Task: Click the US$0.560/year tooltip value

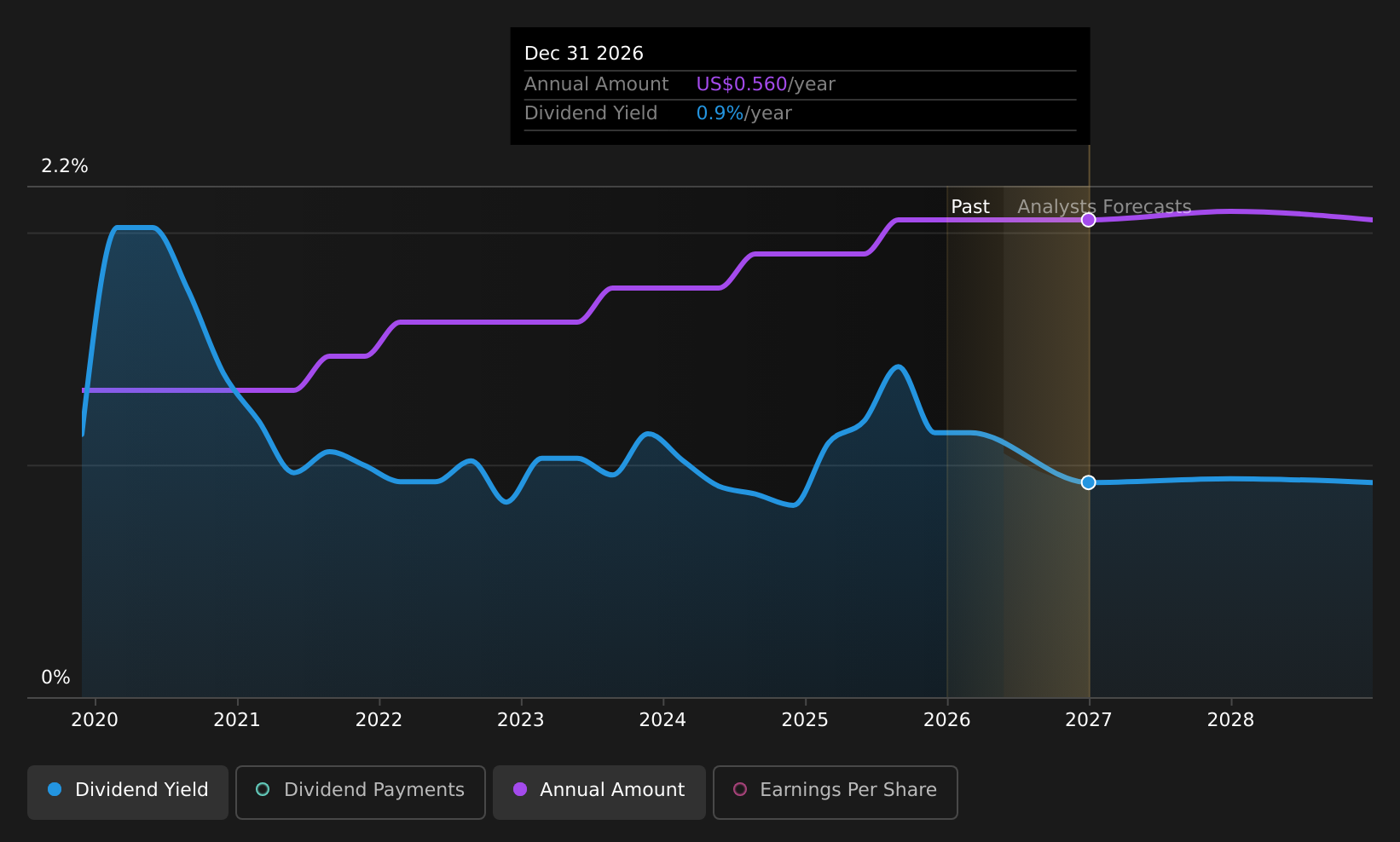Action: pyautogui.click(x=766, y=84)
